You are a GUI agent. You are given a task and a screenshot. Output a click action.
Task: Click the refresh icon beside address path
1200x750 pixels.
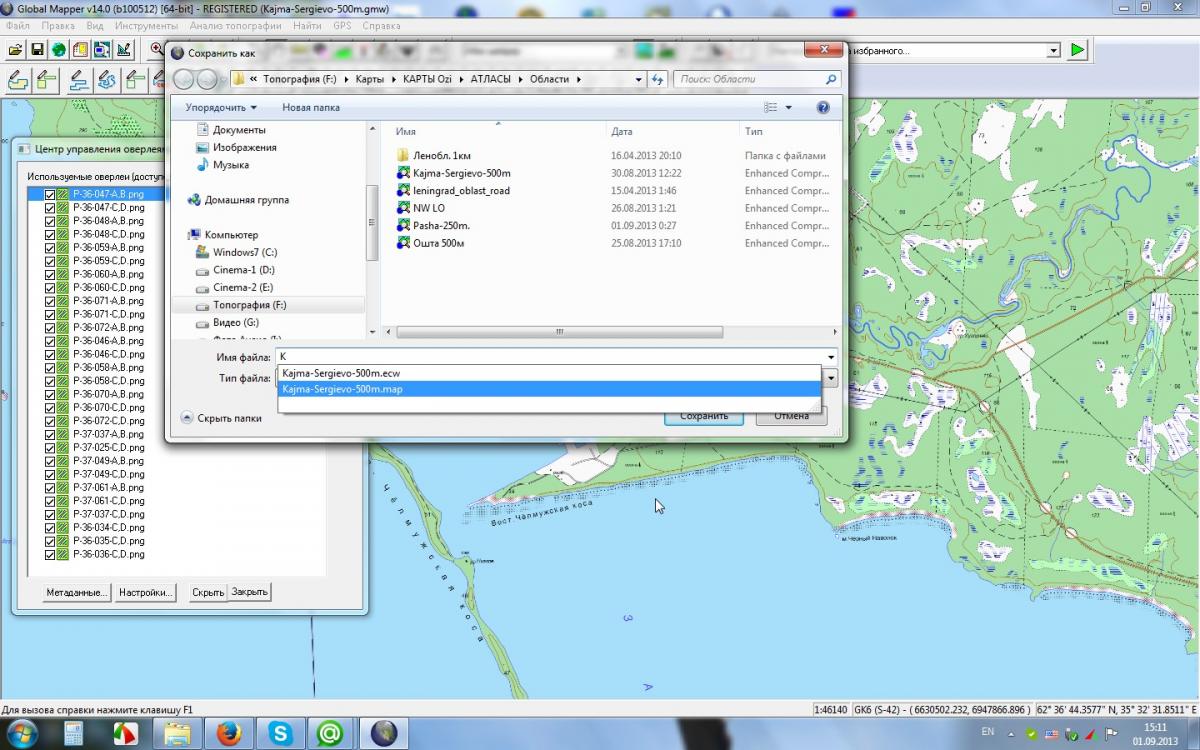click(658, 79)
